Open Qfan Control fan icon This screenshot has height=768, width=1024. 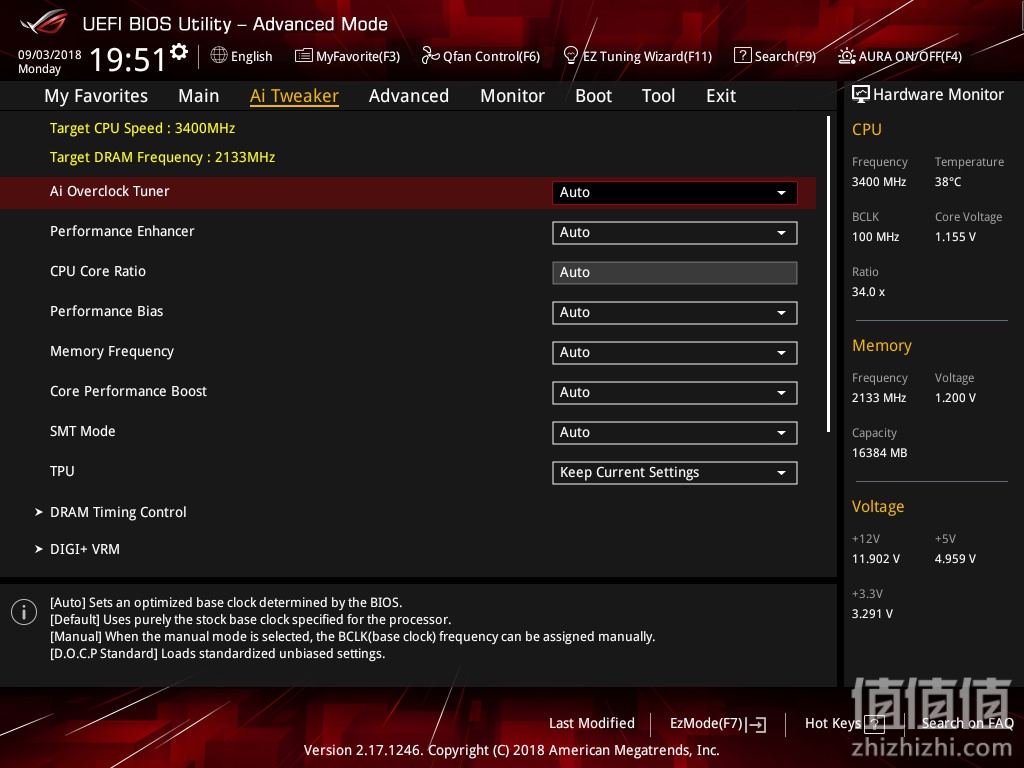[430, 56]
